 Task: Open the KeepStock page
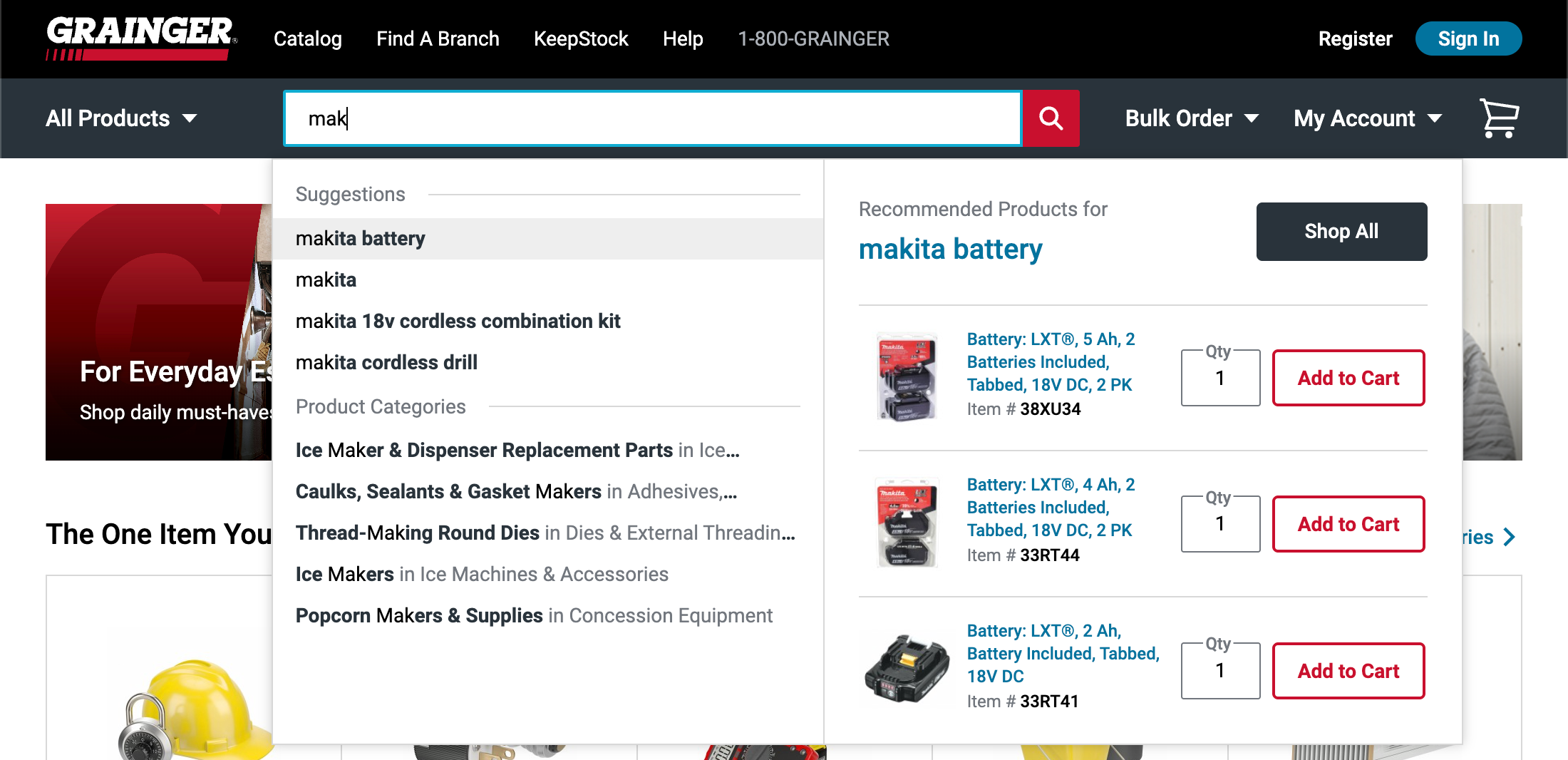(581, 39)
